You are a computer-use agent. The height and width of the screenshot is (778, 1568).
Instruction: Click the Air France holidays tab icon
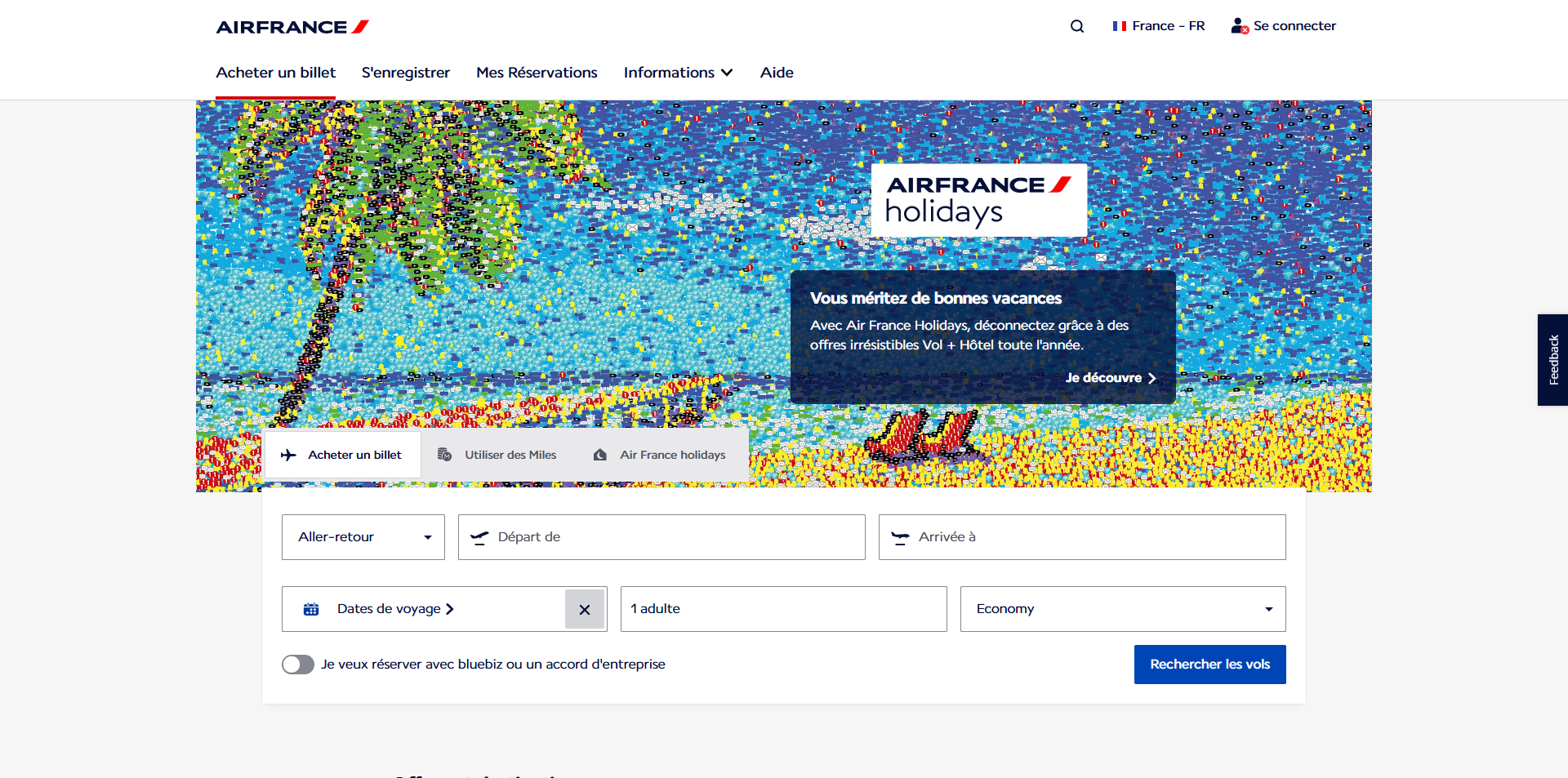click(600, 455)
